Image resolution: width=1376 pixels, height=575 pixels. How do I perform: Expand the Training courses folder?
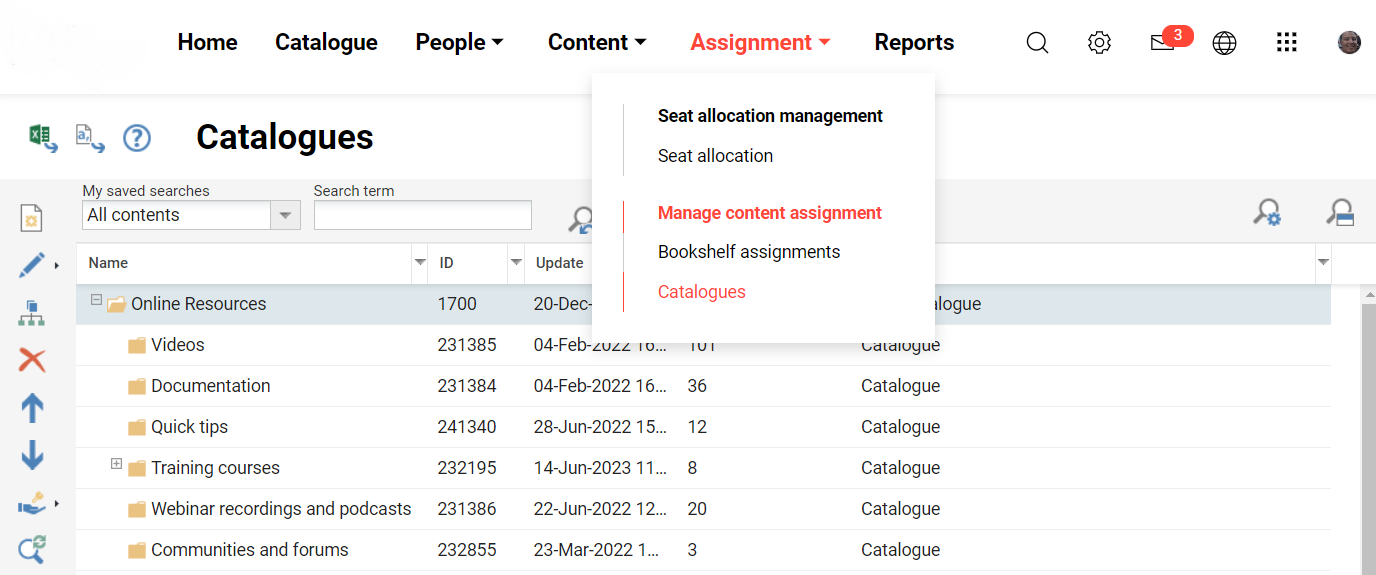[116, 464]
